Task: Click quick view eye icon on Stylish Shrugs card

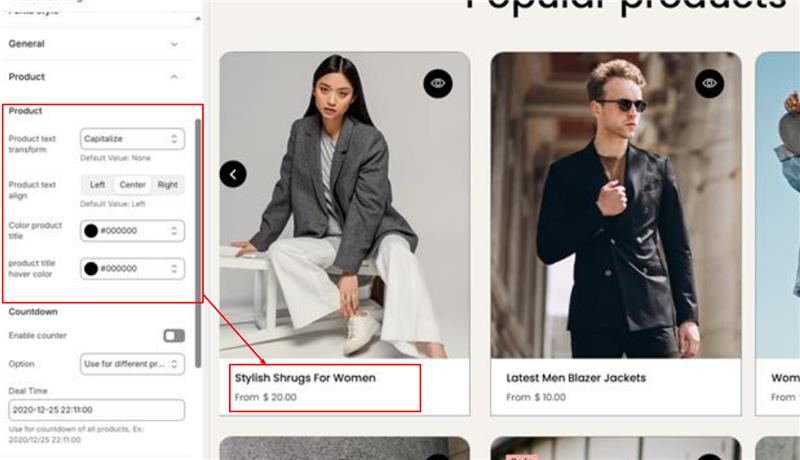Action: click(x=438, y=83)
